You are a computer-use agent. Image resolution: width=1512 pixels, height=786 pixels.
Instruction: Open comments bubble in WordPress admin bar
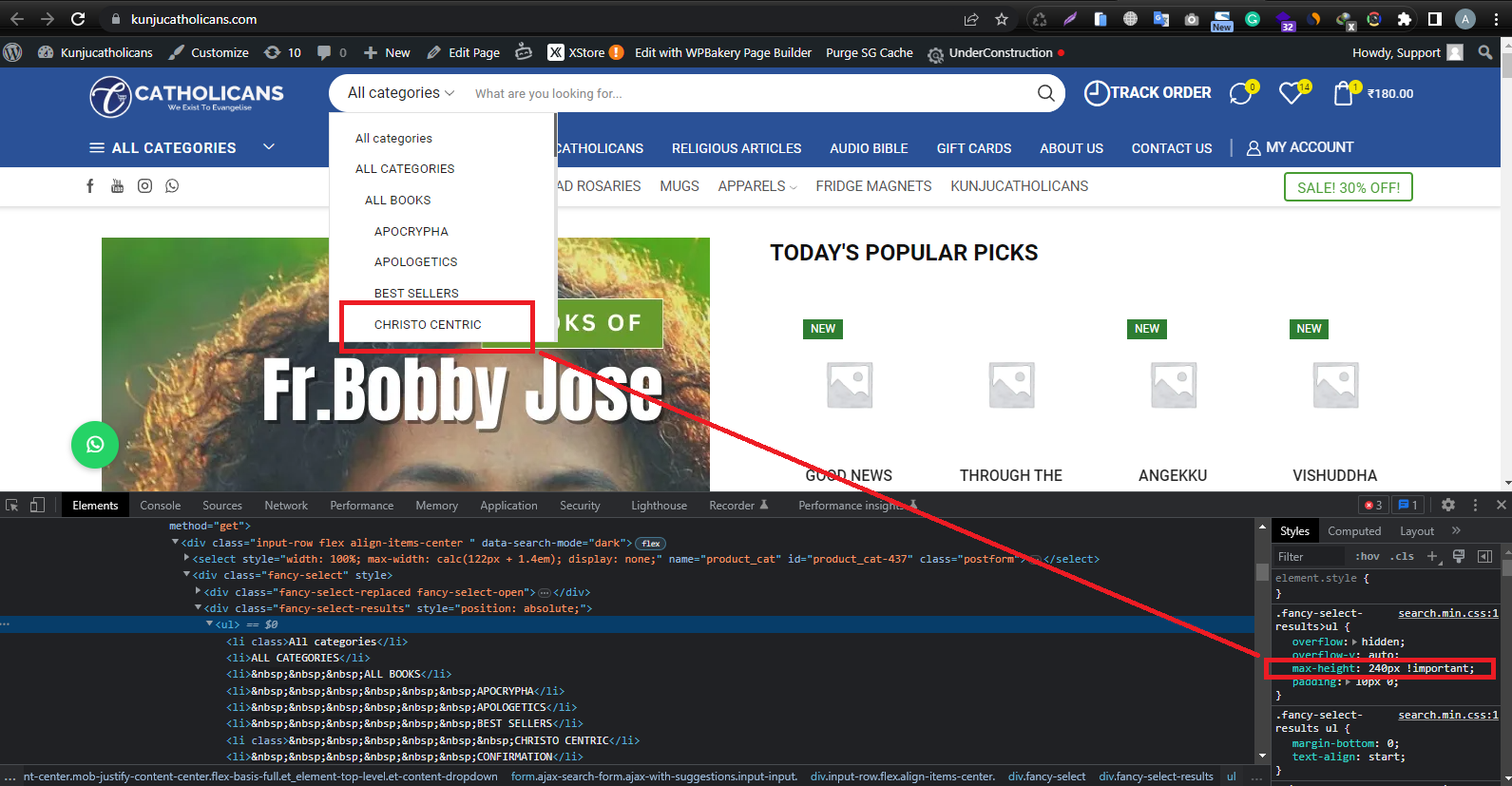332,52
